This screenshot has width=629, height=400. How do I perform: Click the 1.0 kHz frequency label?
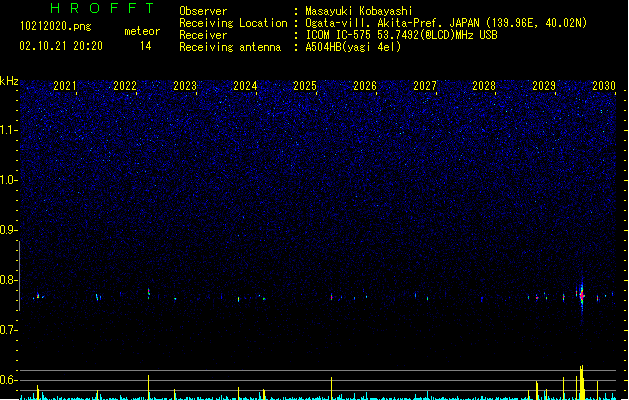(8, 180)
